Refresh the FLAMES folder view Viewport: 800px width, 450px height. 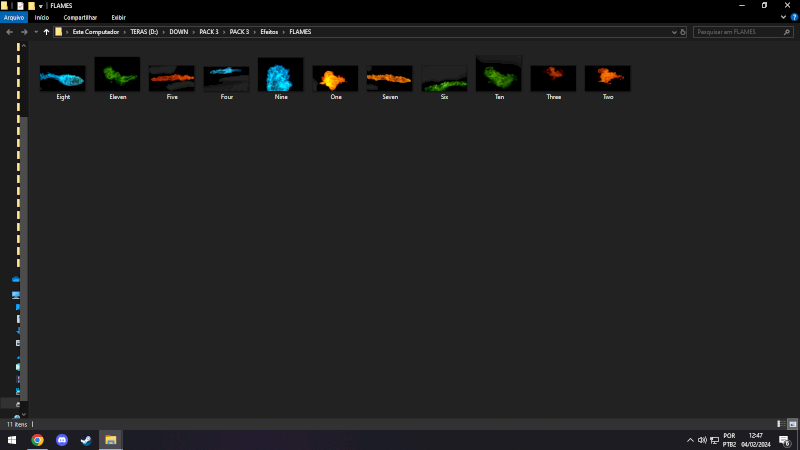[x=683, y=32]
